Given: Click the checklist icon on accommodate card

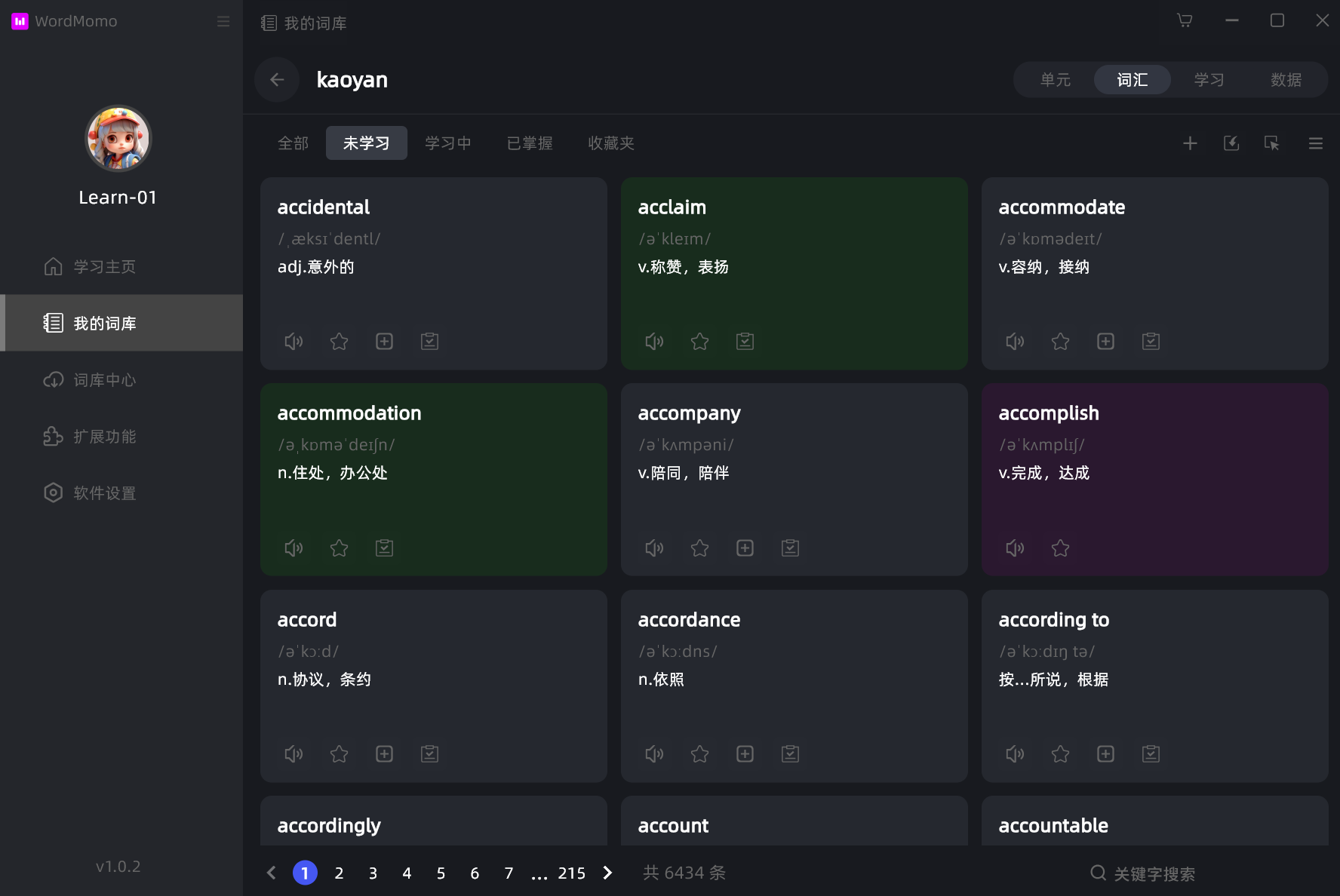Looking at the screenshot, I should click(1151, 342).
